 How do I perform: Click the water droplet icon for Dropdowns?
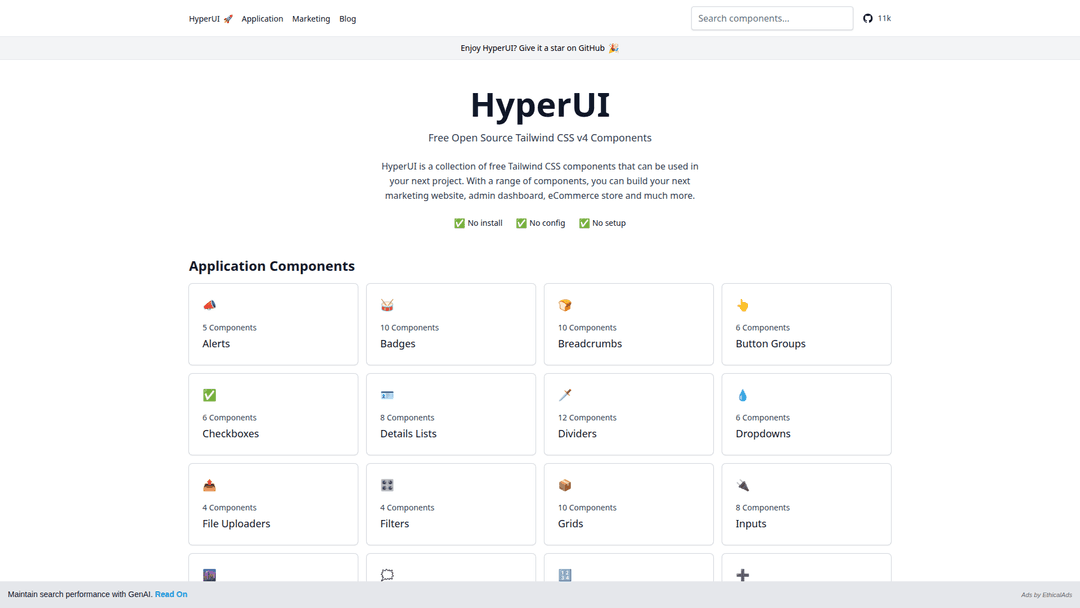(742, 395)
